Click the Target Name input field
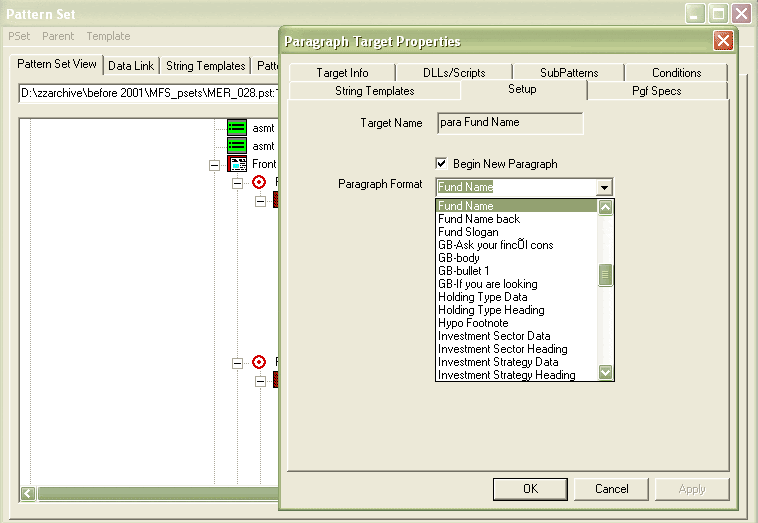The height and width of the screenshot is (523, 758). point(510,123)
